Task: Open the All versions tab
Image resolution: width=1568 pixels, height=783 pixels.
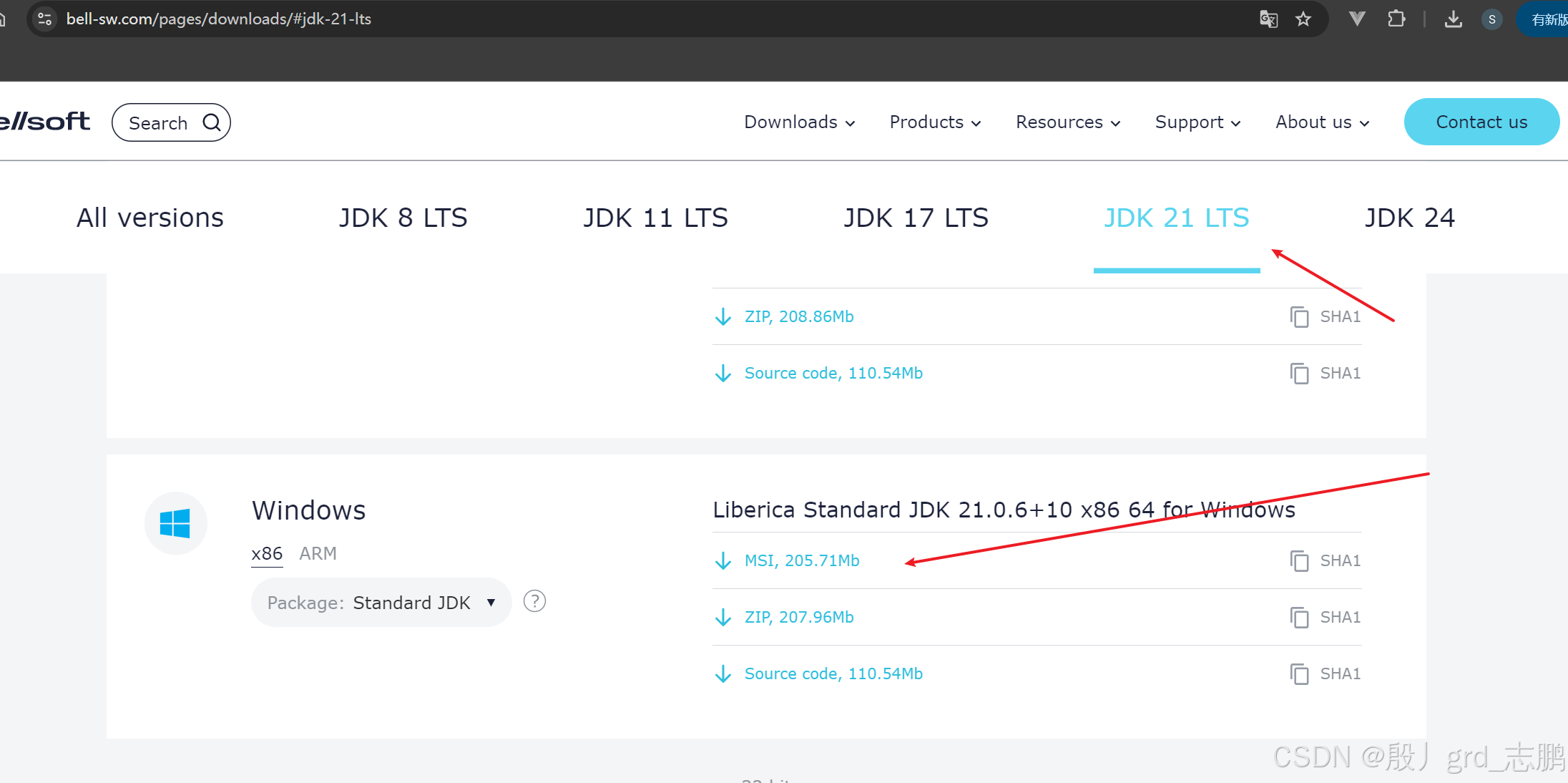Action: tap(150, 218)
